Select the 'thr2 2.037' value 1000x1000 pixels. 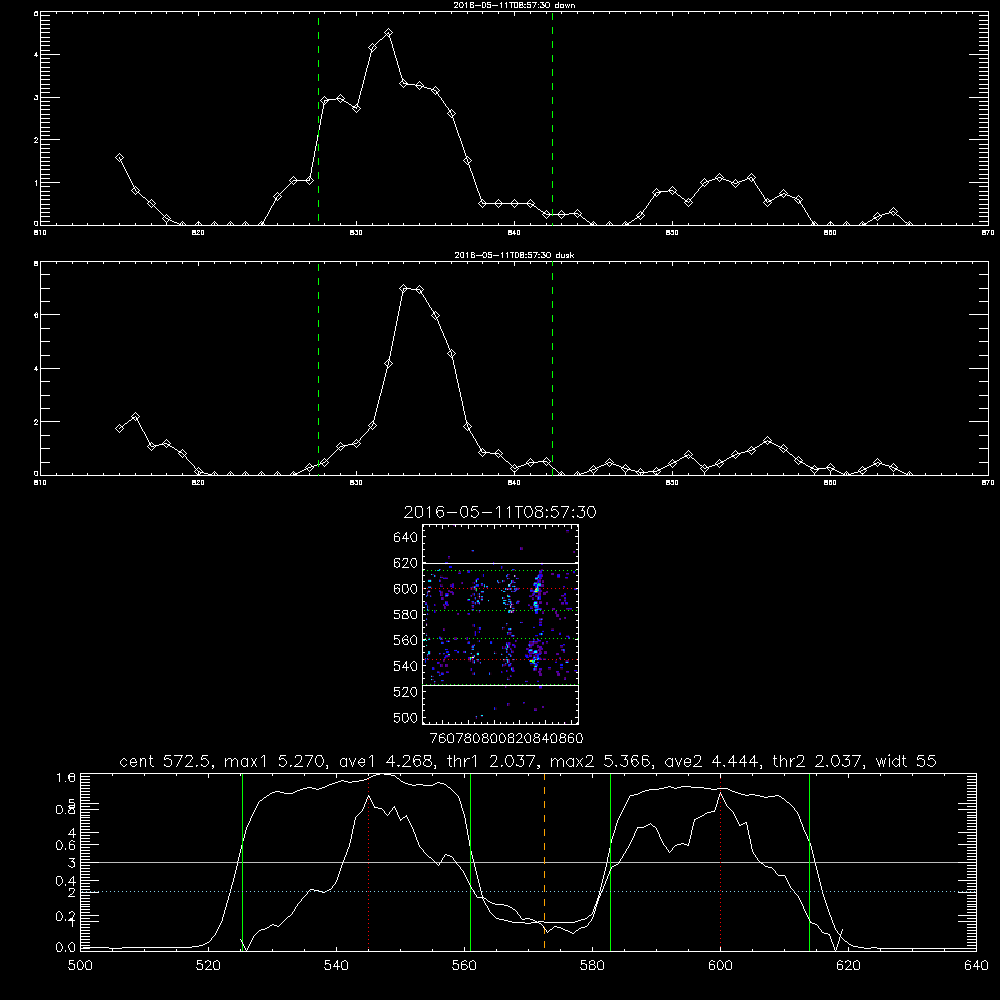coord(818,761)
